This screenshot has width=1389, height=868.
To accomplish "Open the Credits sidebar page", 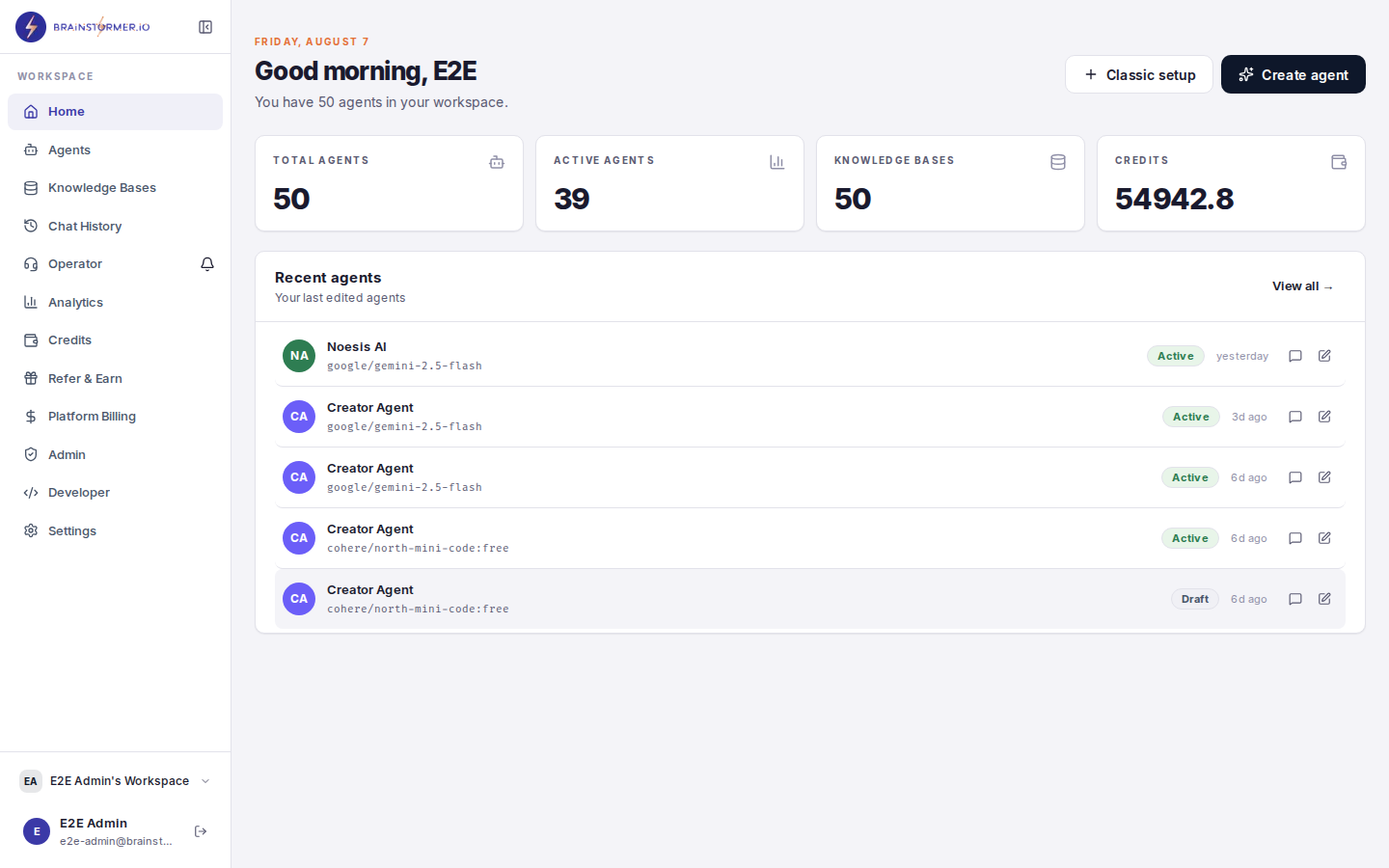I will tap(116, 340).
